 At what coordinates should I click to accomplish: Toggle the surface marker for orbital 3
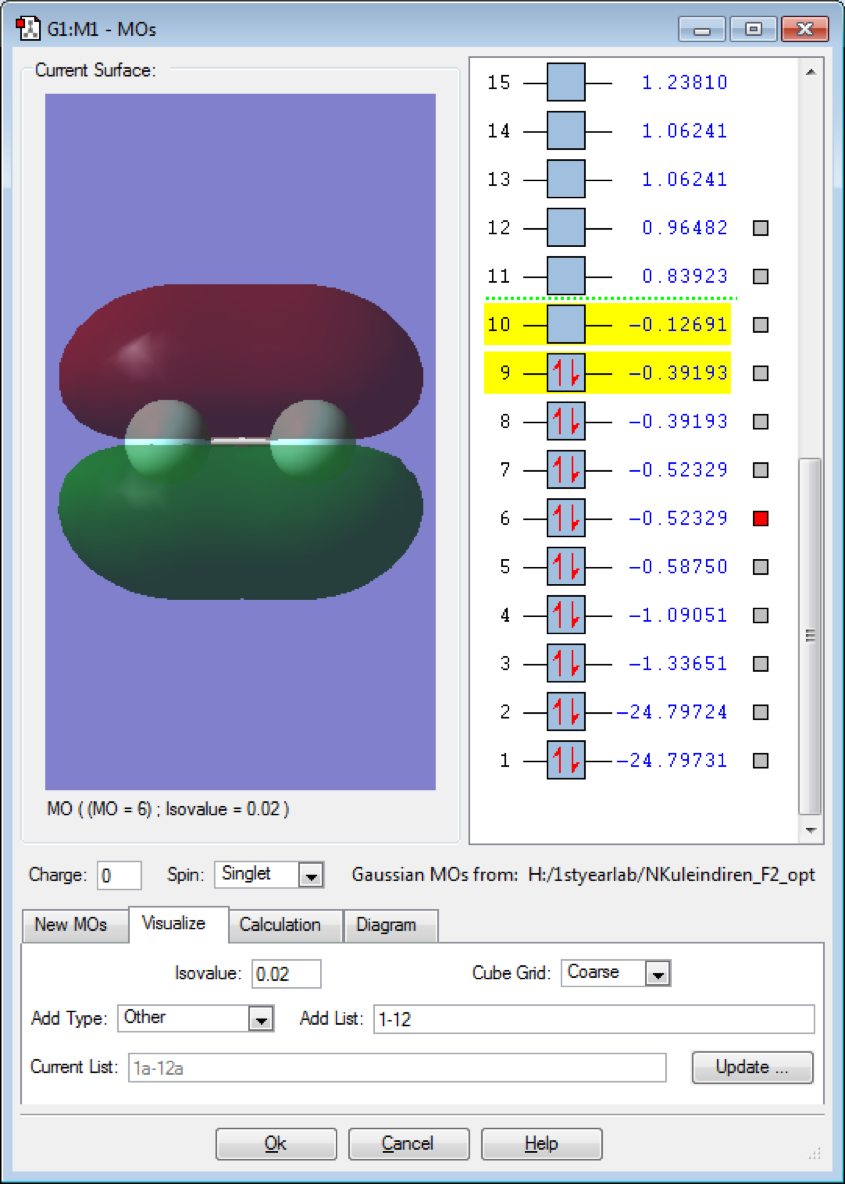click(760, 663)
